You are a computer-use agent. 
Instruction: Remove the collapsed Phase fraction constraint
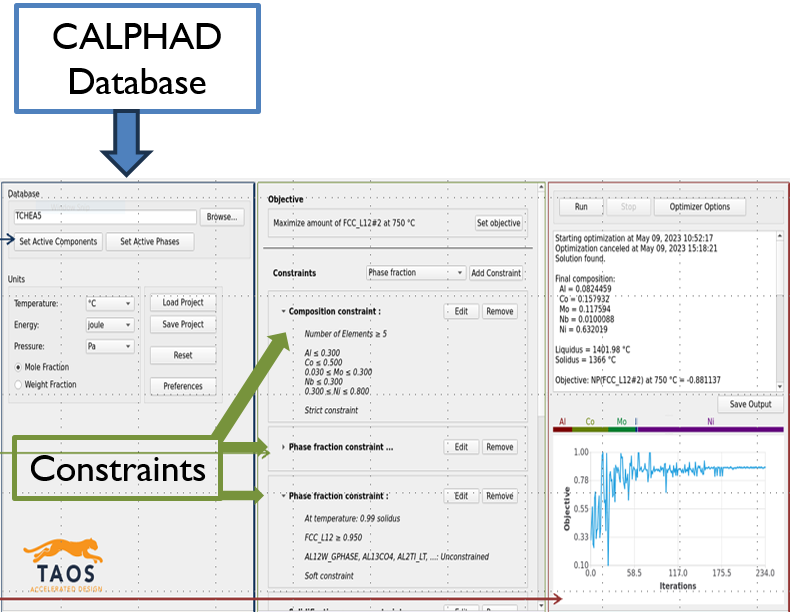(x=499, y=447)
